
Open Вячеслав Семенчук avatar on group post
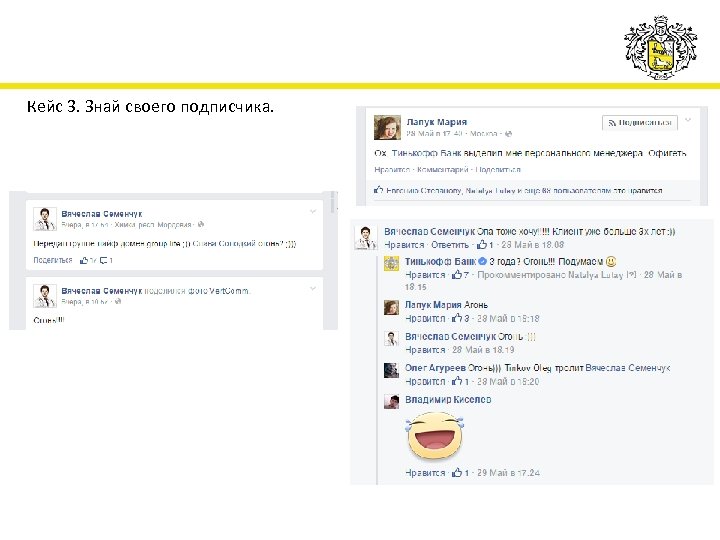point(45,219)
